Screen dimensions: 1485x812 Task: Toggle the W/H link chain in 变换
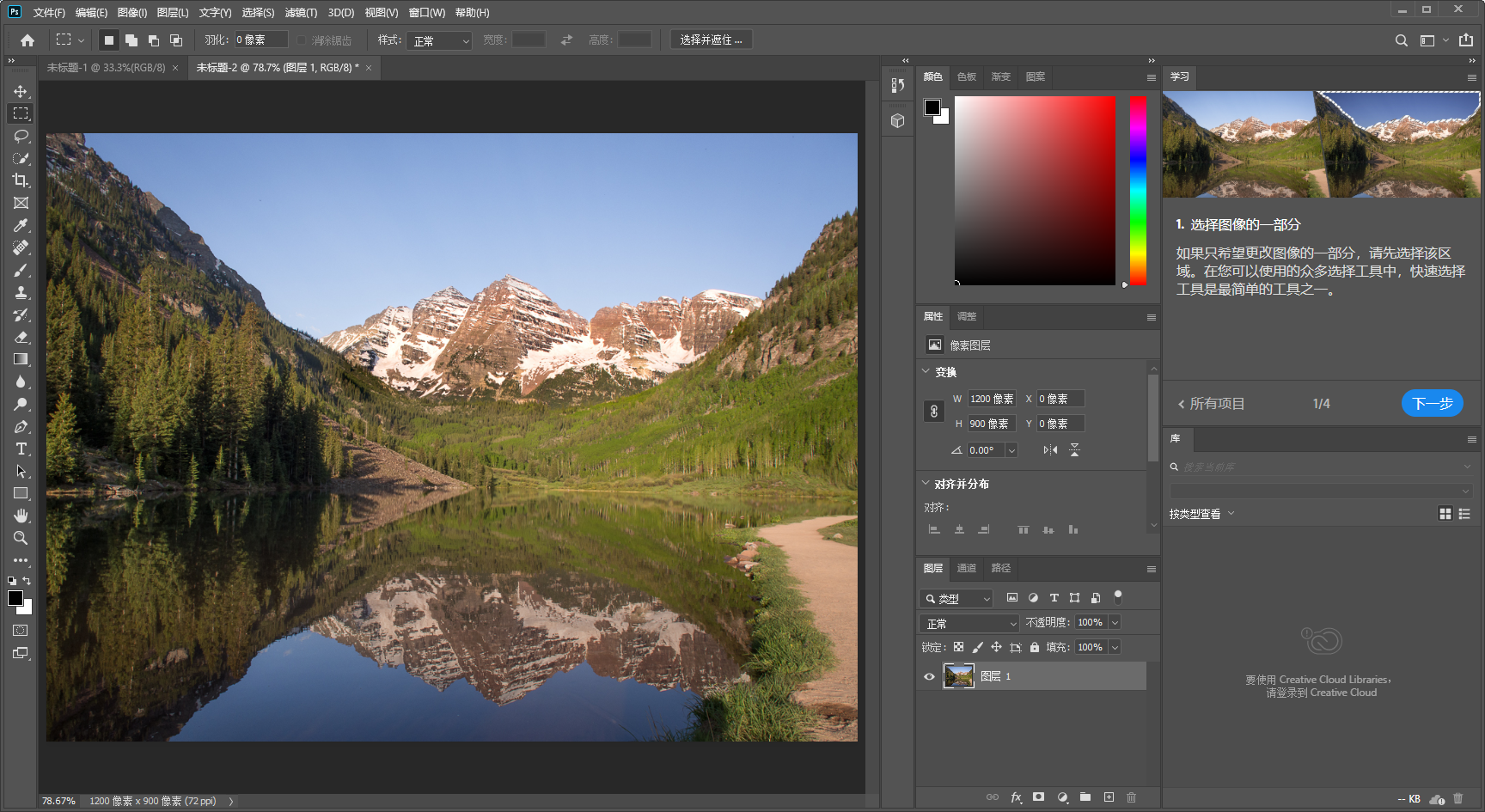pos(934,411)
